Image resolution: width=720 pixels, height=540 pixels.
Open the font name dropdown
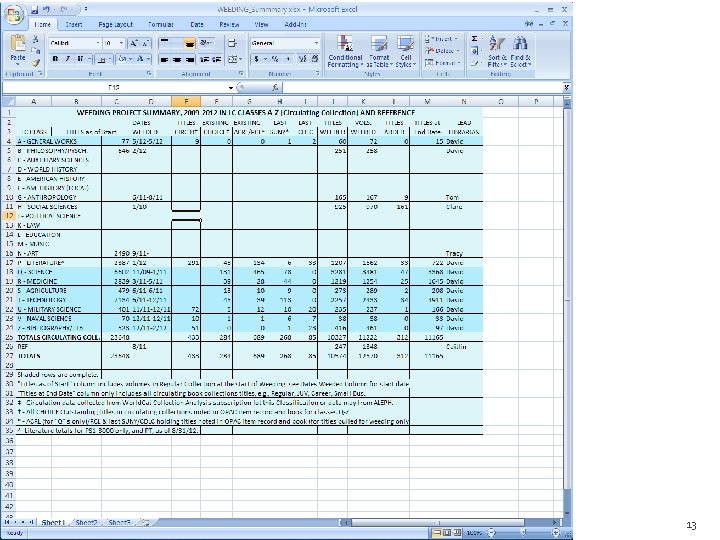click(98, 43)
